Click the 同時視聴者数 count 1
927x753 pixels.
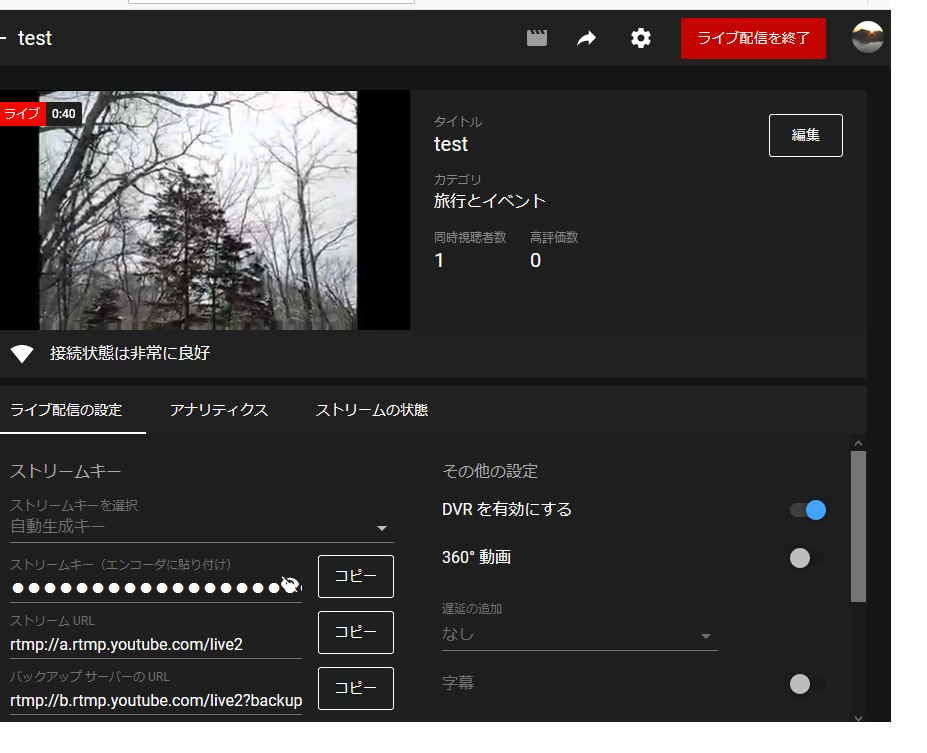point(439,260)
